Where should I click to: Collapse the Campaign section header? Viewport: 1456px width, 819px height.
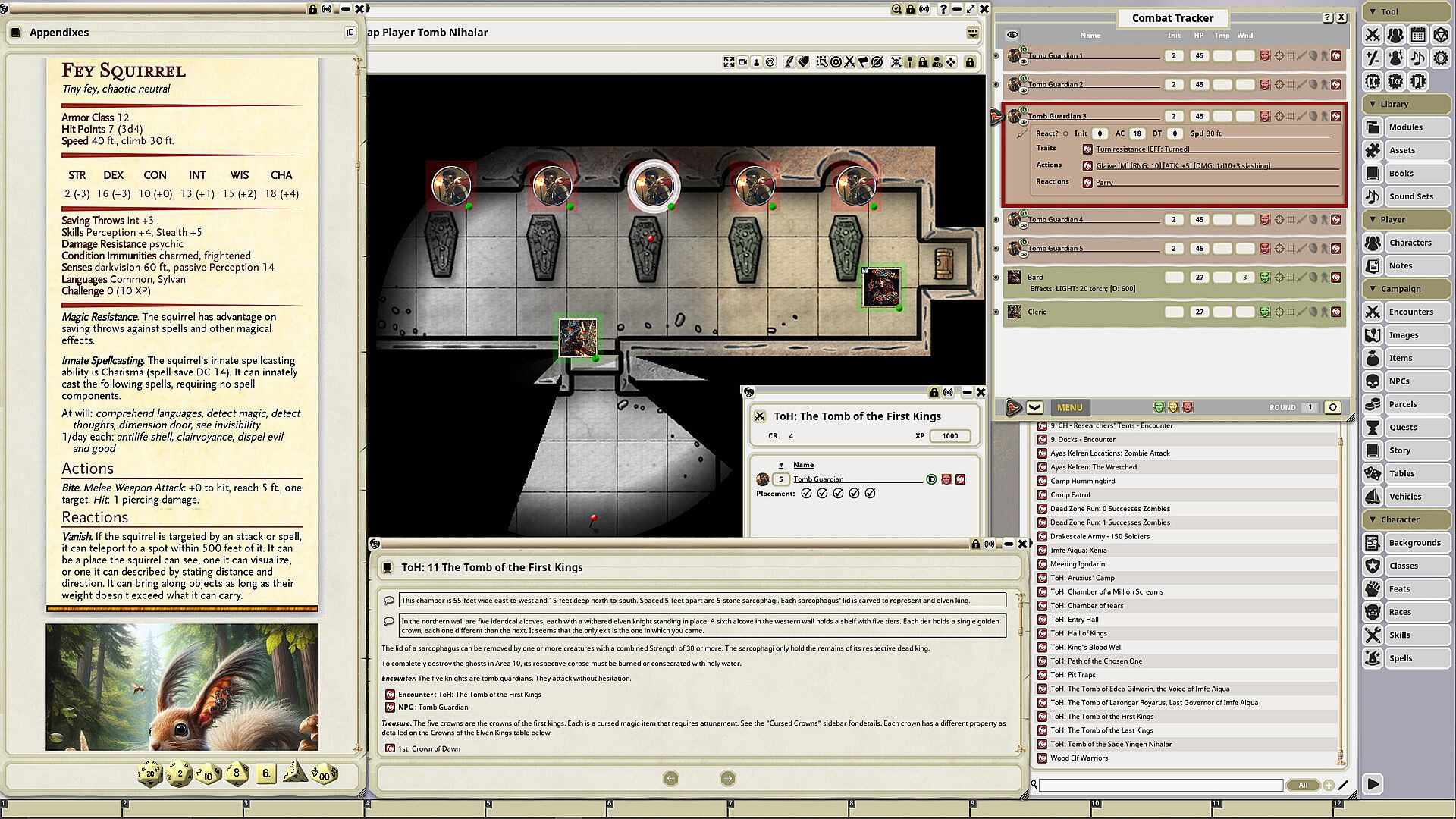pyautogui.click(x=1400, y=289)
